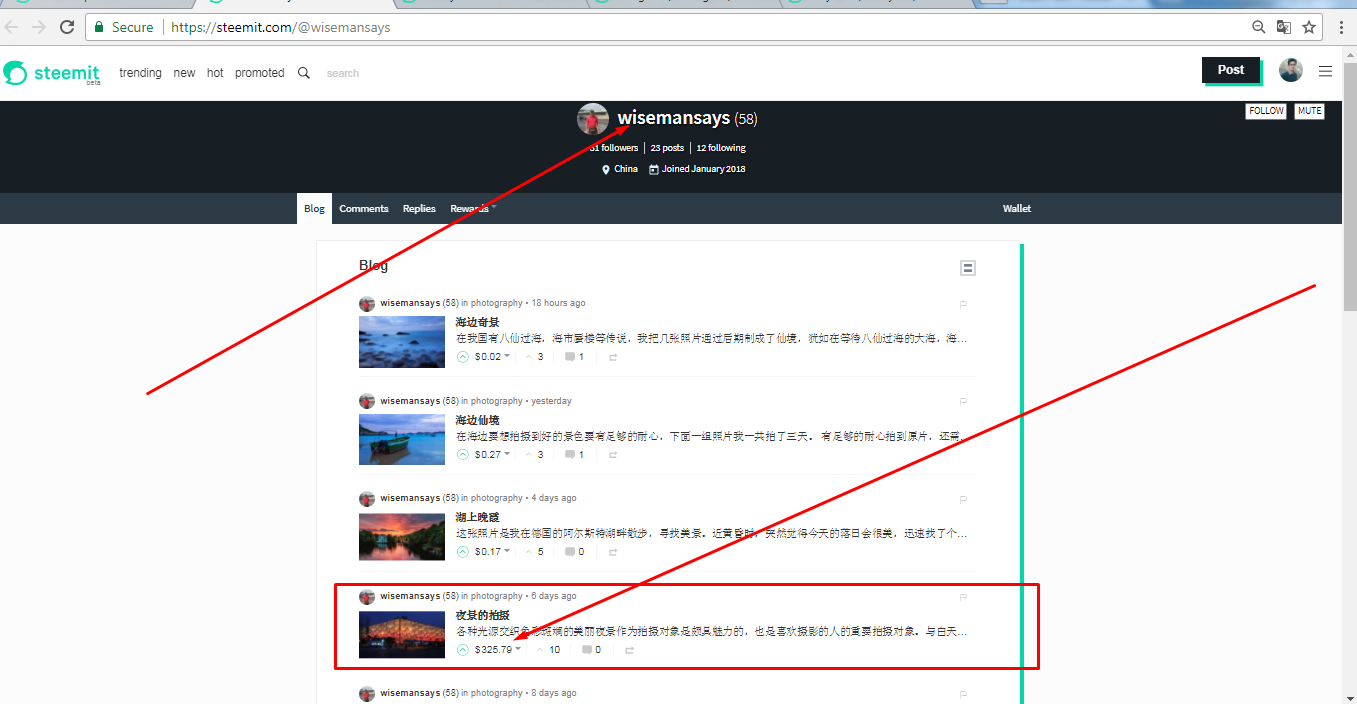Image resolution: width=1357 pixels, height=704 pixels.
Task: Go back with the browser back arrow
Action: pos(12,27)
